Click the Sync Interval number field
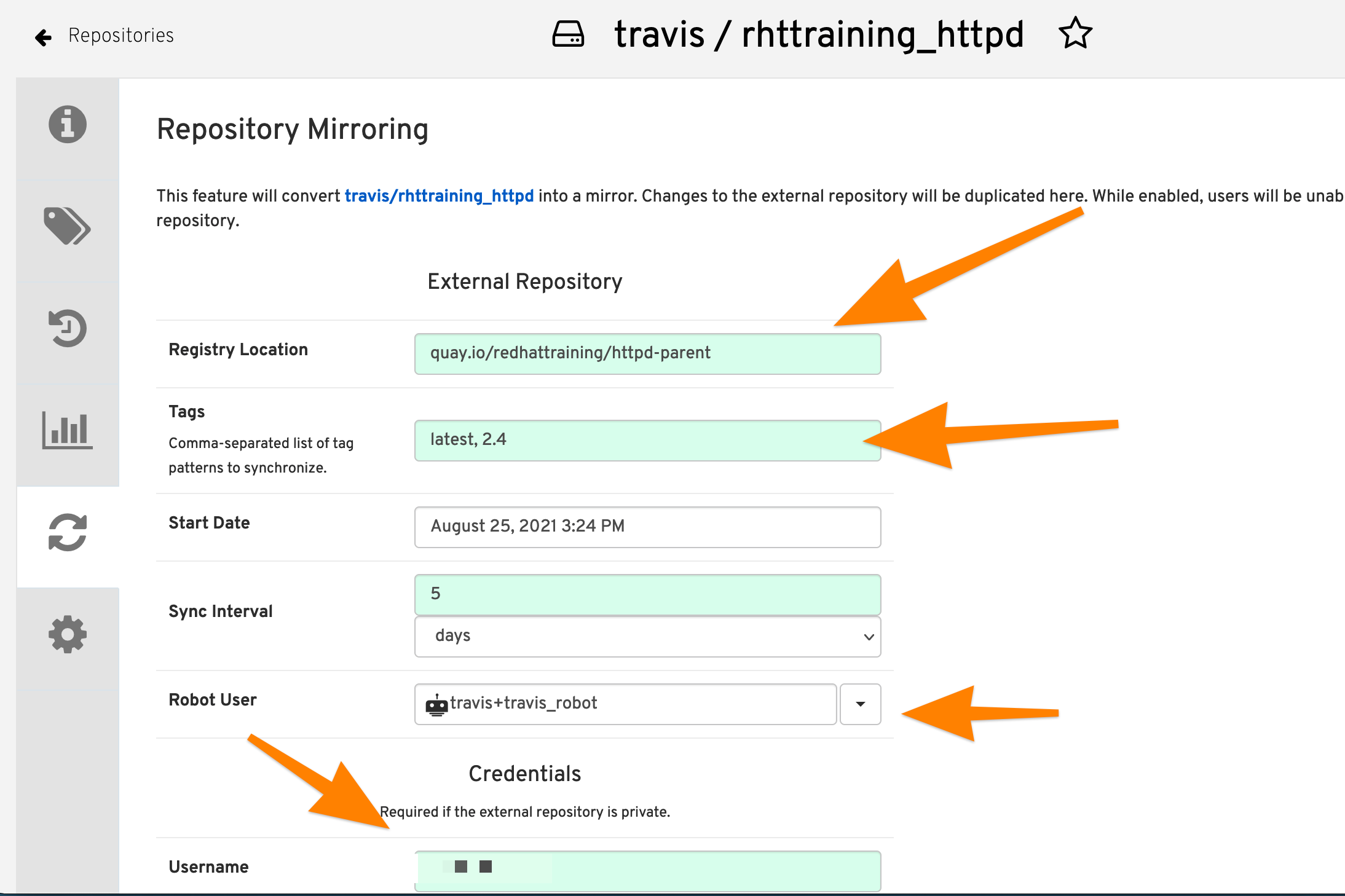Image resolution: width=1345 pixels, height=896 pixels. 647,595
